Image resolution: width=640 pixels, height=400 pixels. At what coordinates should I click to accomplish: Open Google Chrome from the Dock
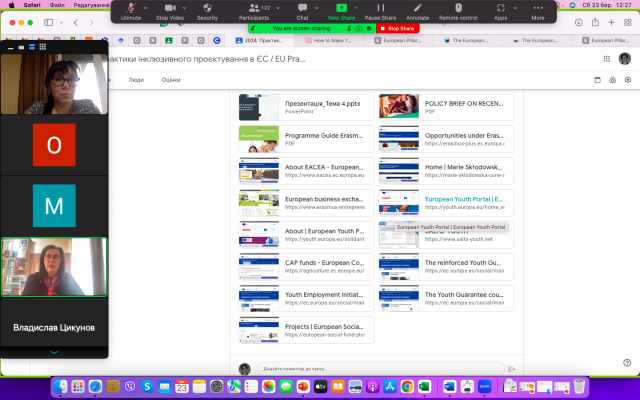[407, 386]
